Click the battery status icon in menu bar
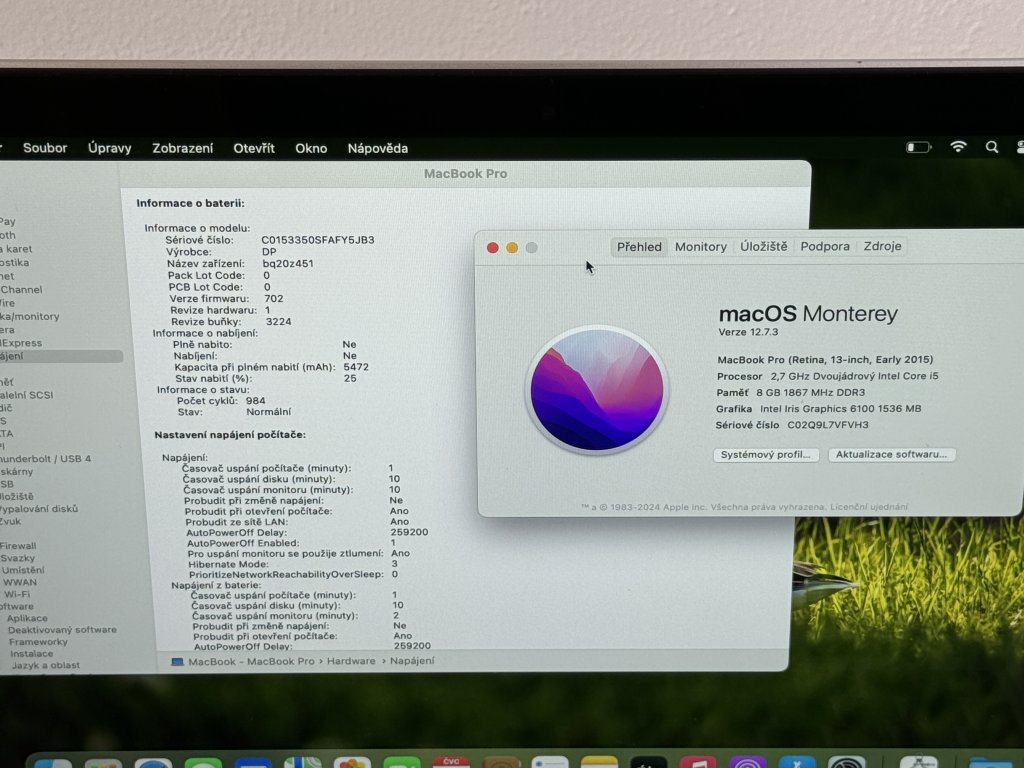 (x=918, y=147)
